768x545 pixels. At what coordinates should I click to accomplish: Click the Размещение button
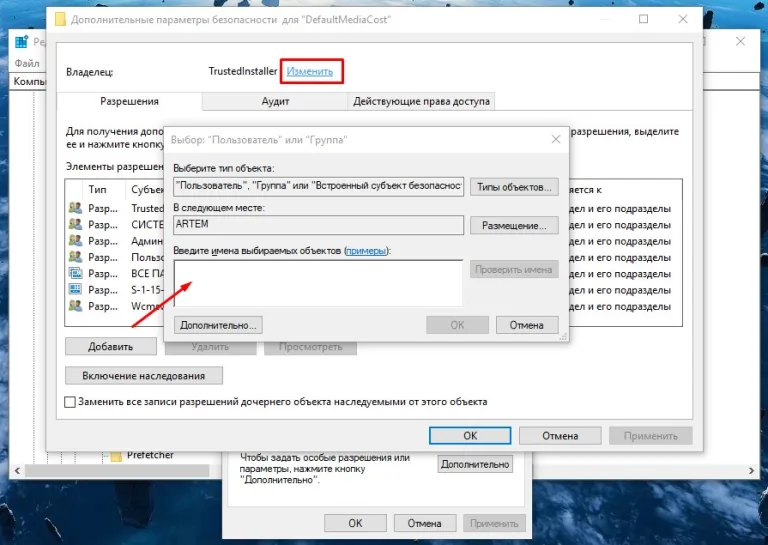pos(514,226)
